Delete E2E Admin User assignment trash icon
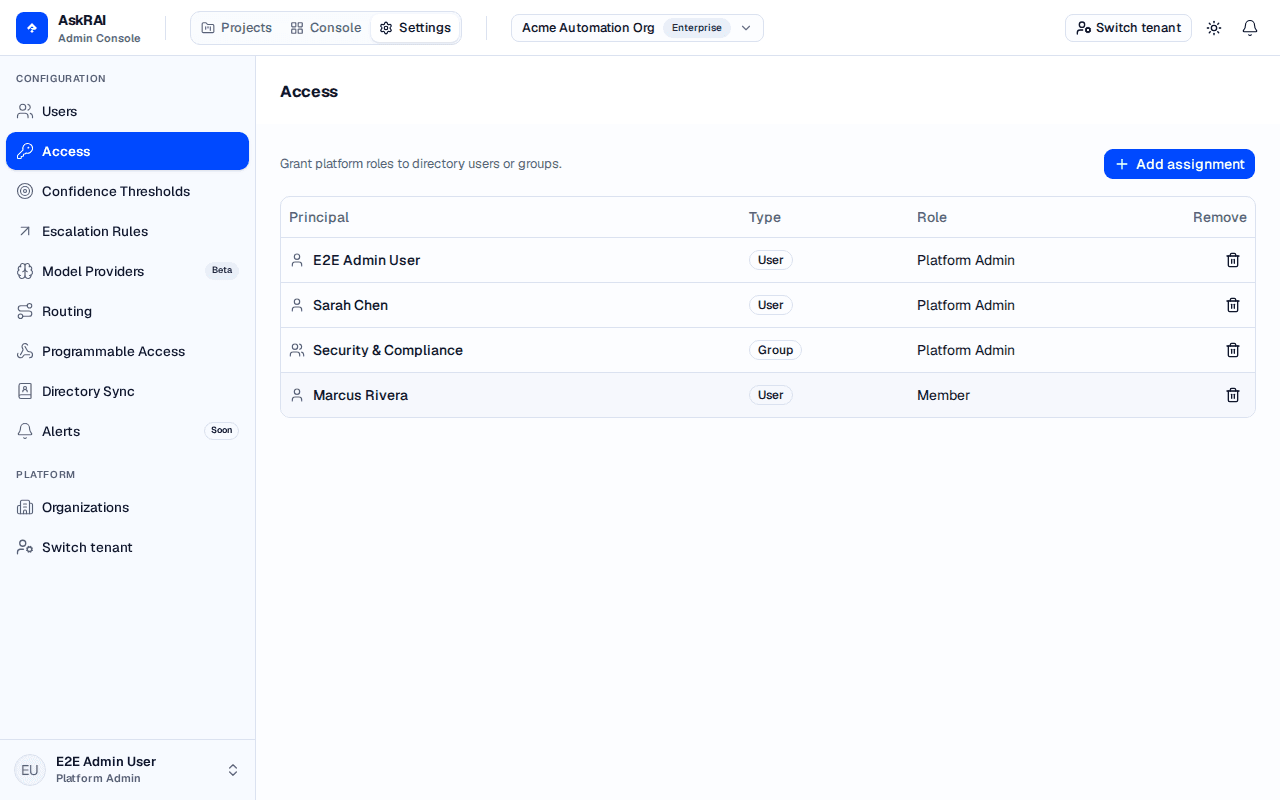Viewport: 1280px width, 800px height. [1233, 260]
